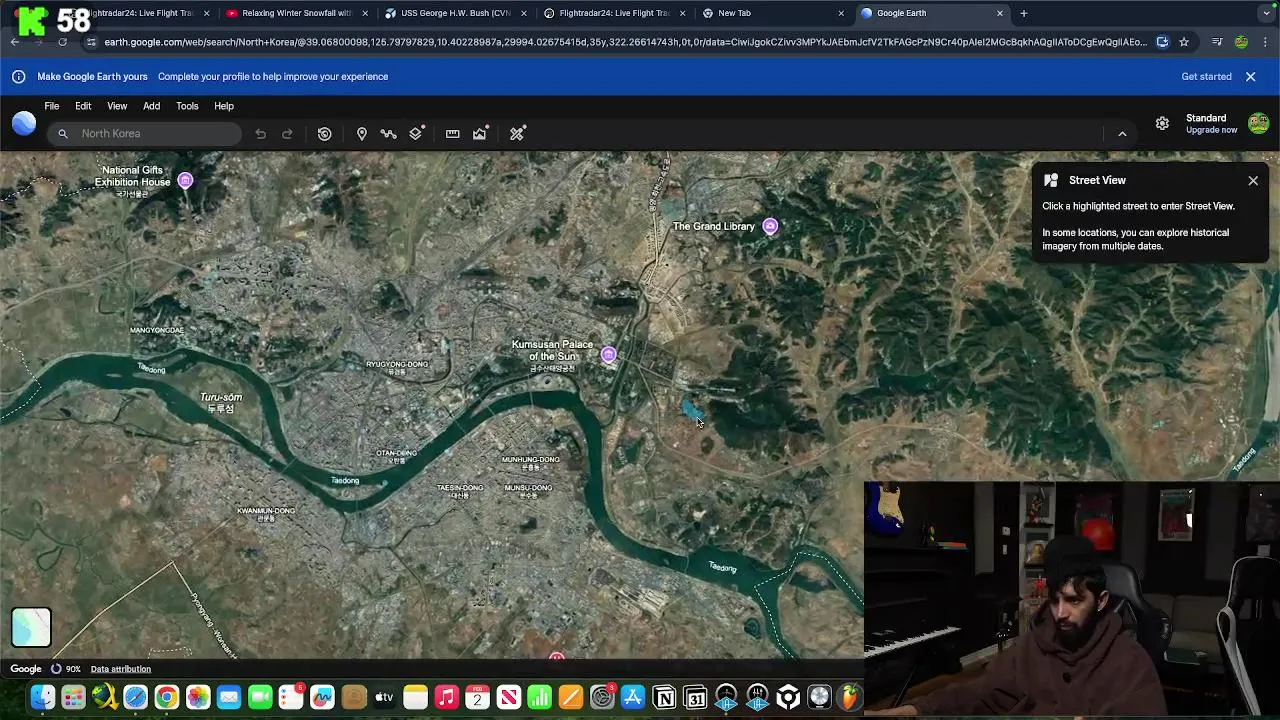Open App Store from the dock

633,697
